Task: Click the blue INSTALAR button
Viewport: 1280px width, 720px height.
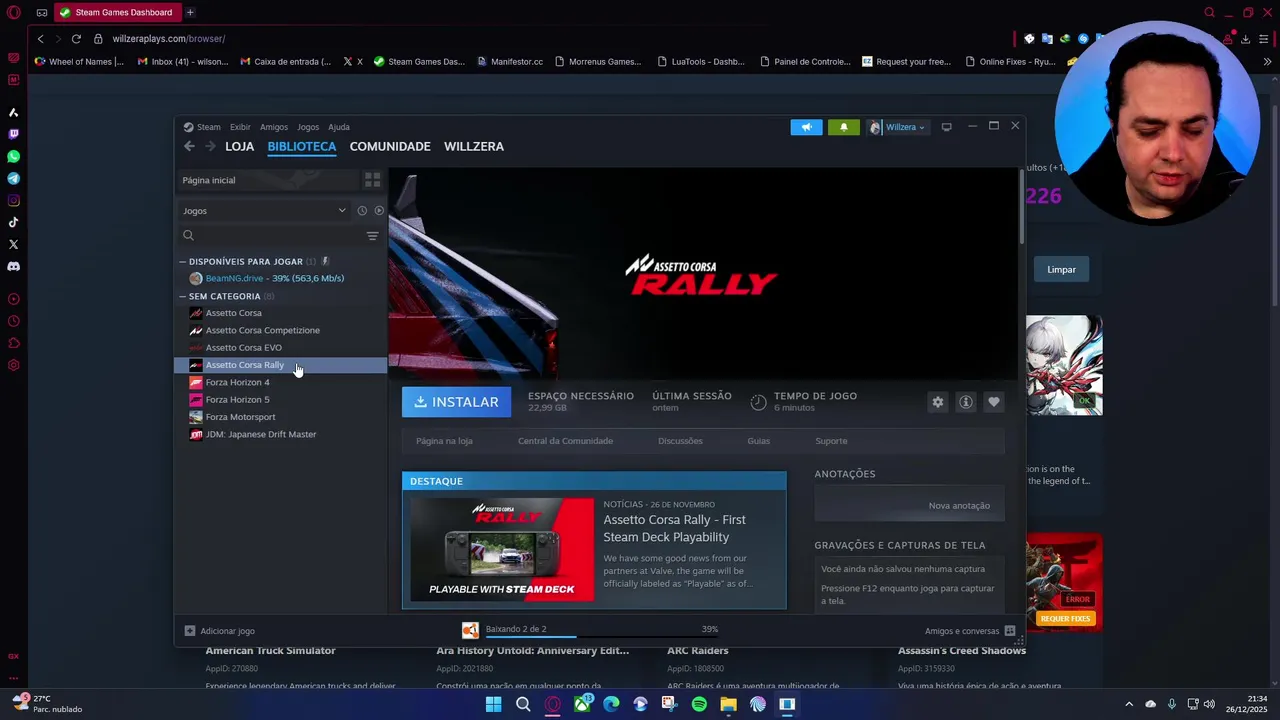Action: pos(456,402)
